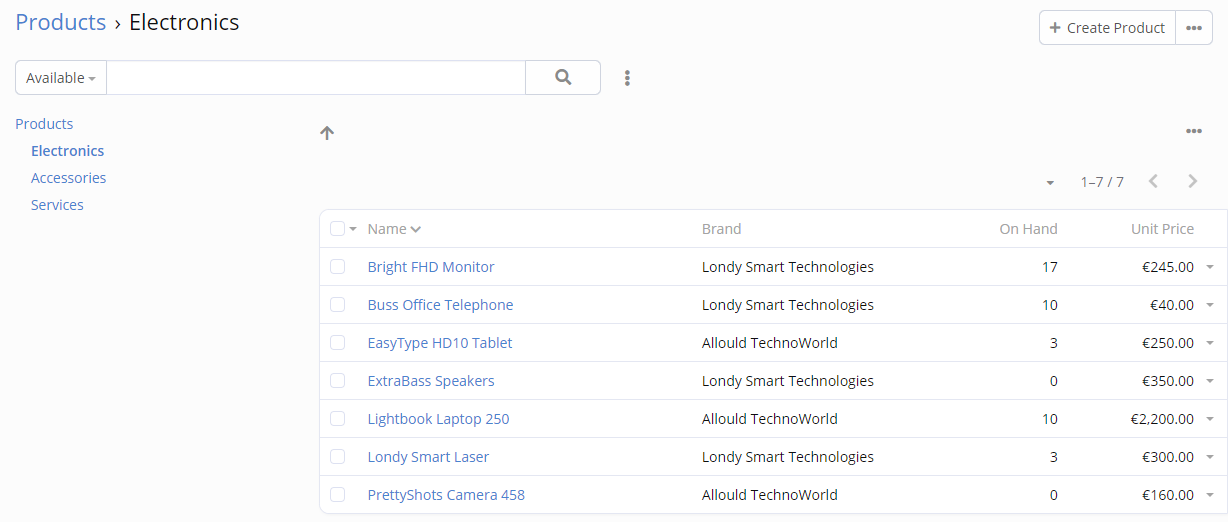
Task: Click the €350.00 unit price cell
Action: 1168,381
